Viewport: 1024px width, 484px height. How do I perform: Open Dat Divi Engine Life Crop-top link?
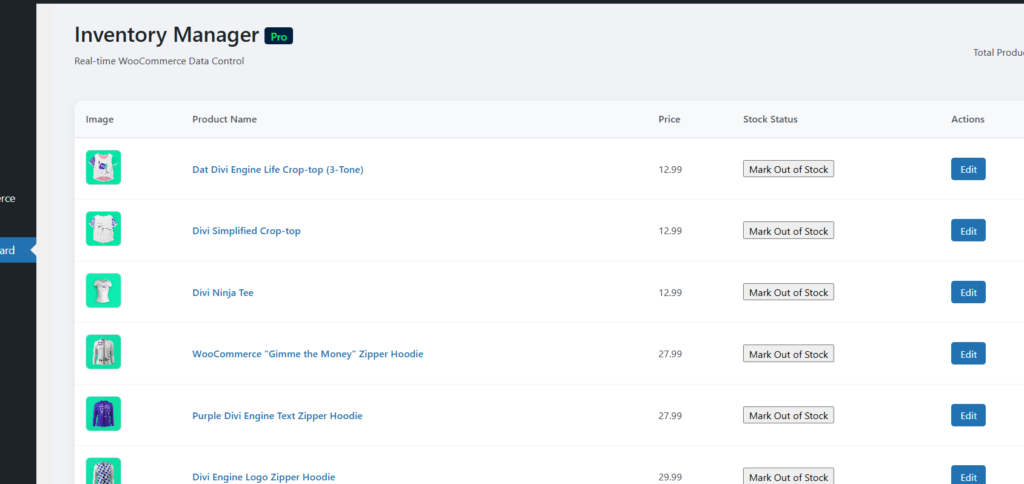(277, 169)
